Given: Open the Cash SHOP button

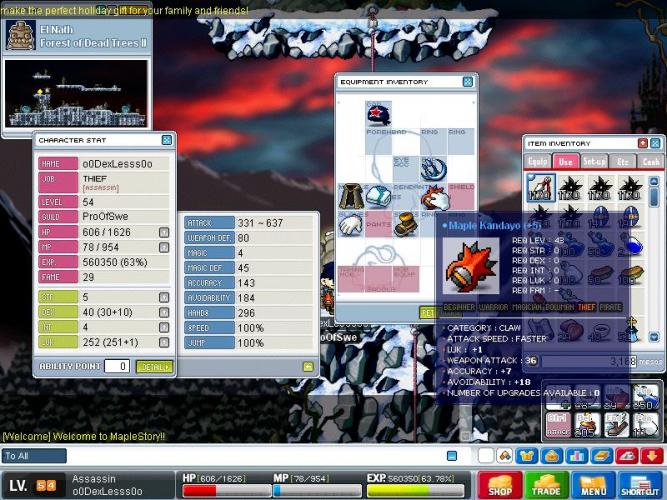Looking at the screenshot, I should click(500, 485).
